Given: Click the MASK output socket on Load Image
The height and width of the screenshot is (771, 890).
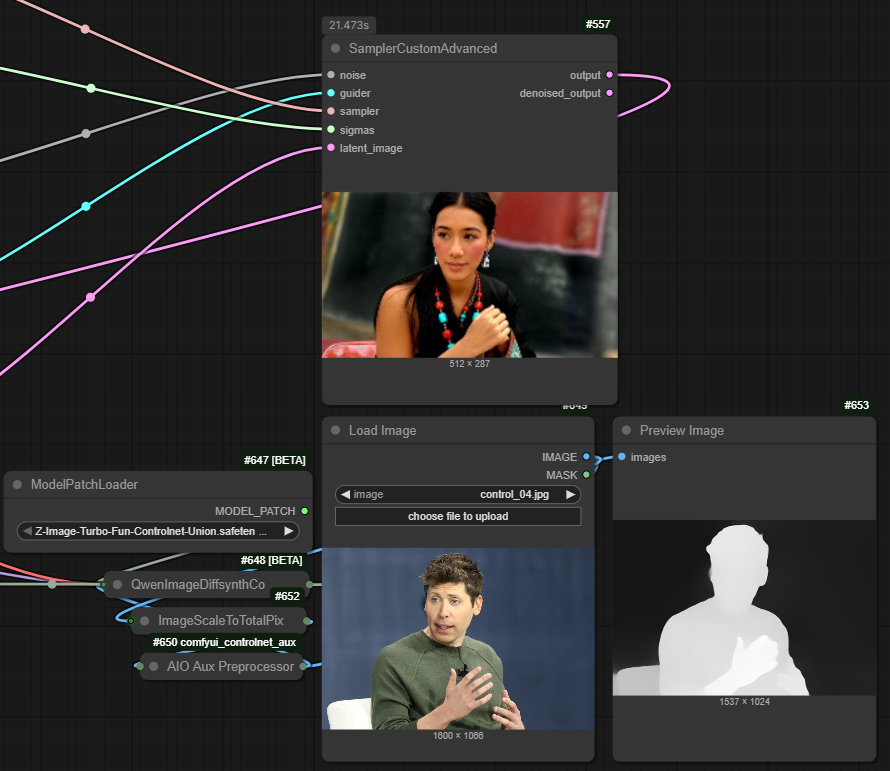Looking at the screenshot, I should (586, 475).
